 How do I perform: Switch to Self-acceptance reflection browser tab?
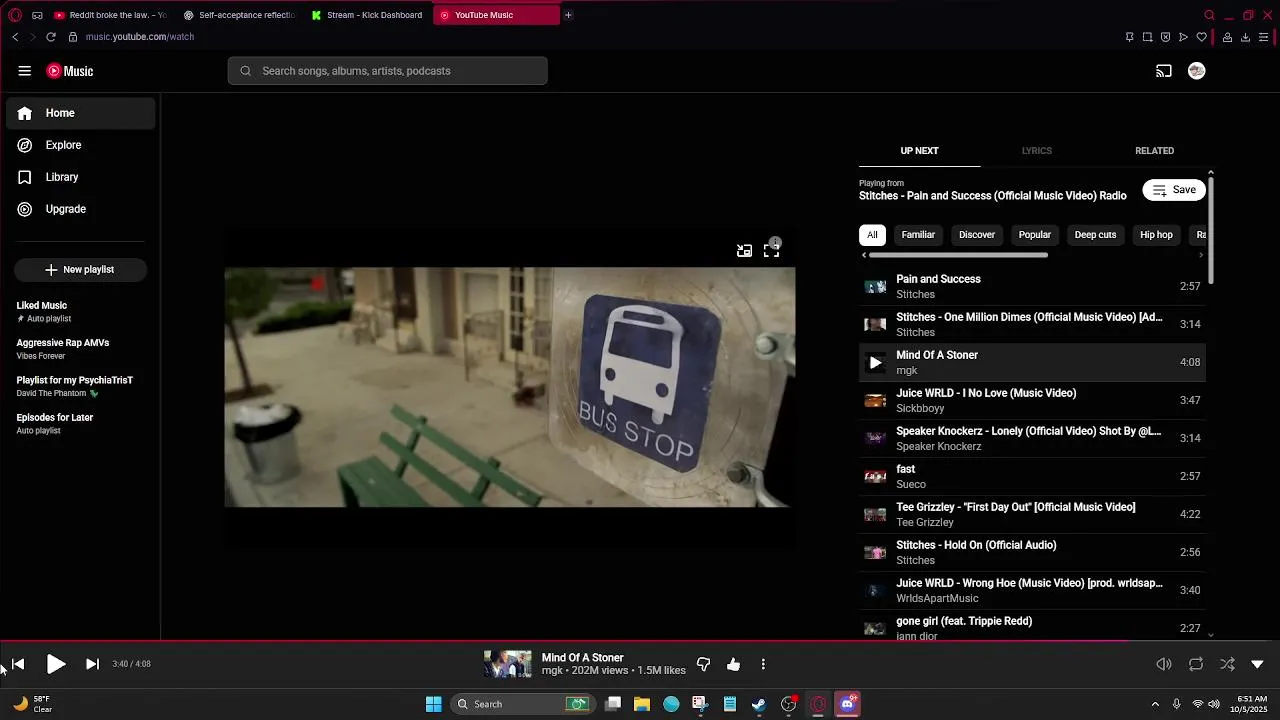coord(240,15)
